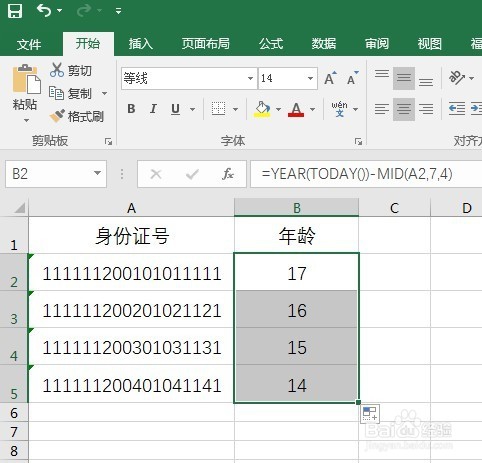Click the cancel X in formula bar
Image resolution: width=482 pixels, height=463 pixels.
(x=156, y=174)
